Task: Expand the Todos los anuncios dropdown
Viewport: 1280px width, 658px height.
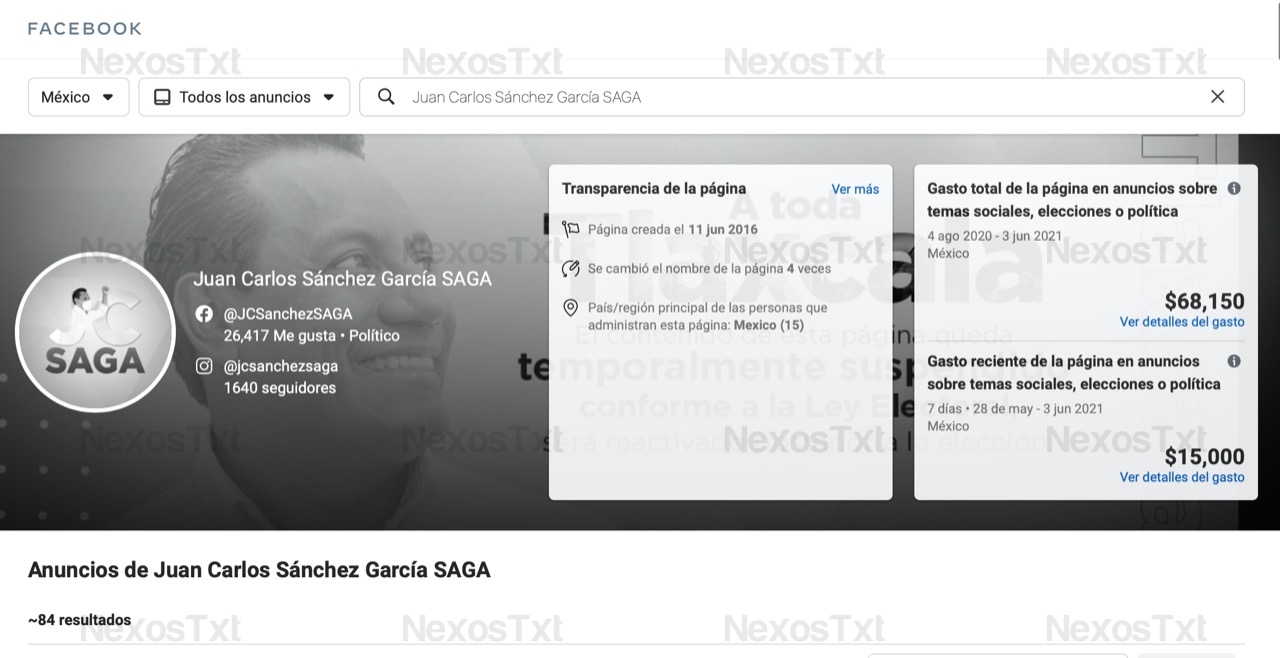Action: point(328,97)
